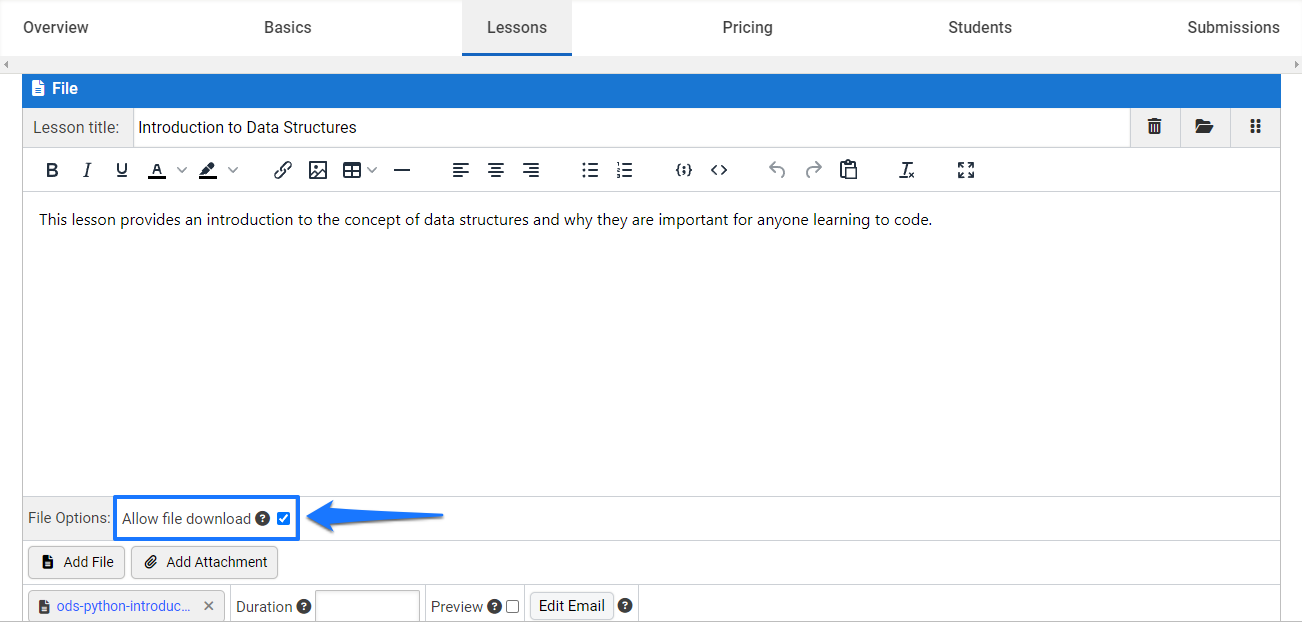
Task: Paste from the clipboard icon
Action: [x=848, y=170]
